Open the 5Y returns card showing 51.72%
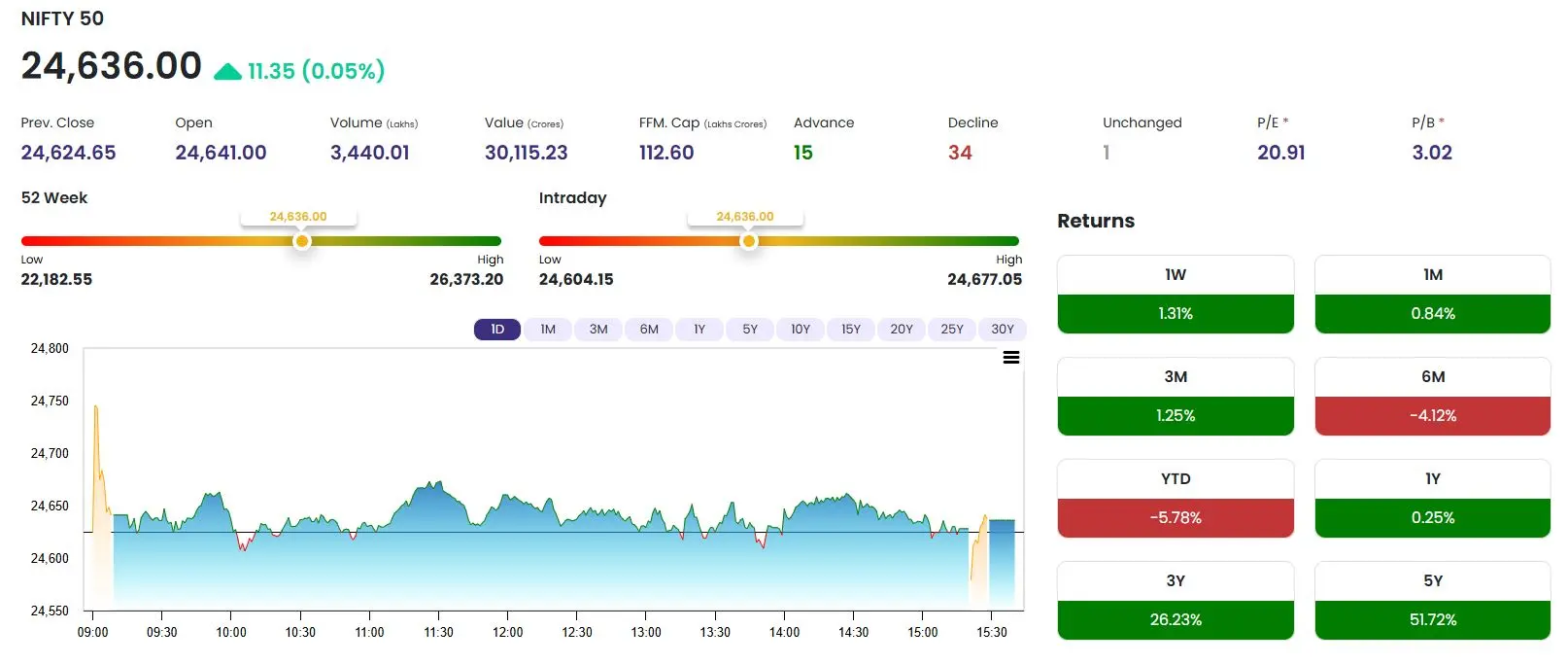 point(1433,601)
